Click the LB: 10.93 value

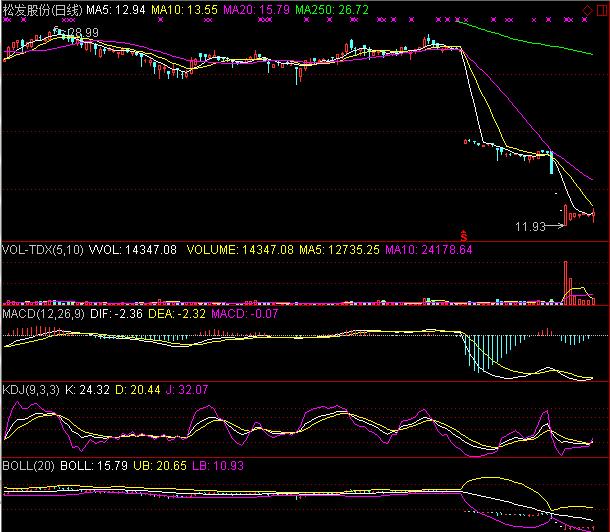(x=218, y=466)
